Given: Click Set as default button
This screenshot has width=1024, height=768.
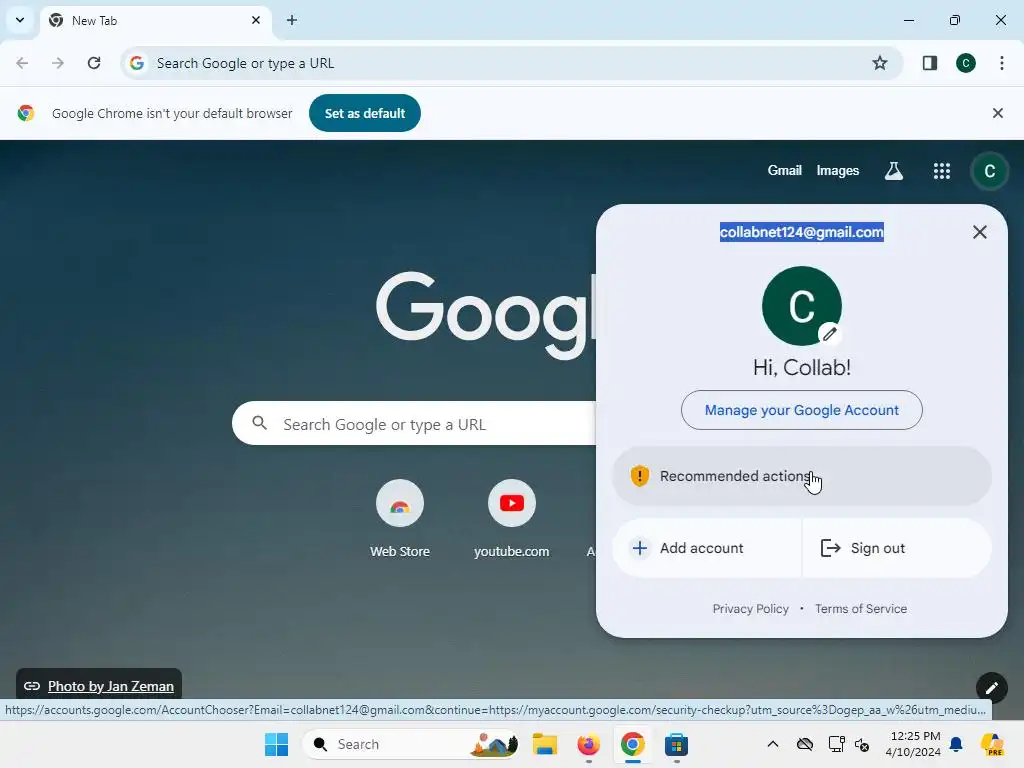Looking at the screenshot, I should click(364, 113).
